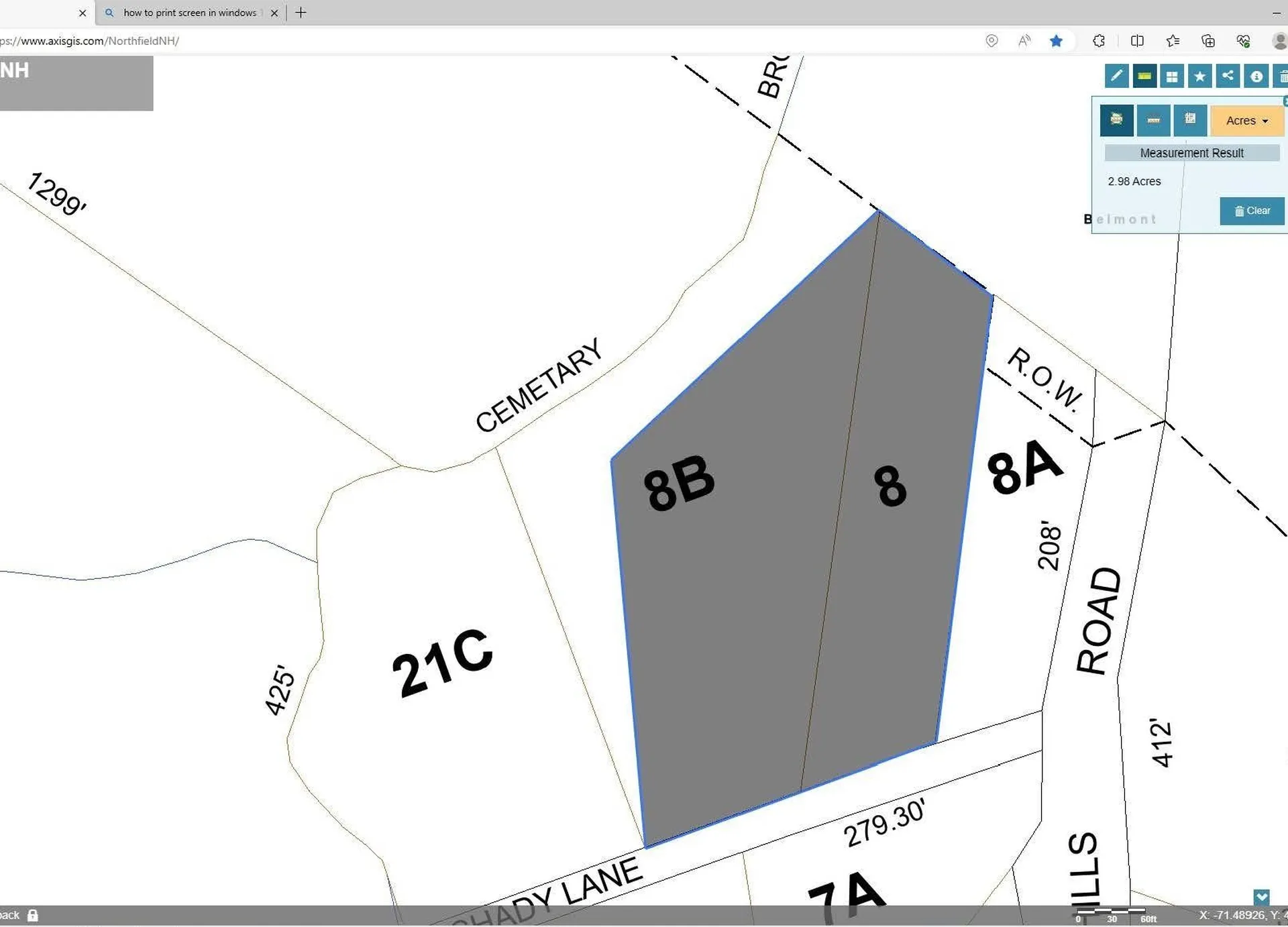The image size is (1288, 927).
Task: Open the browser Extensions menu
Action: [1098, 41]
